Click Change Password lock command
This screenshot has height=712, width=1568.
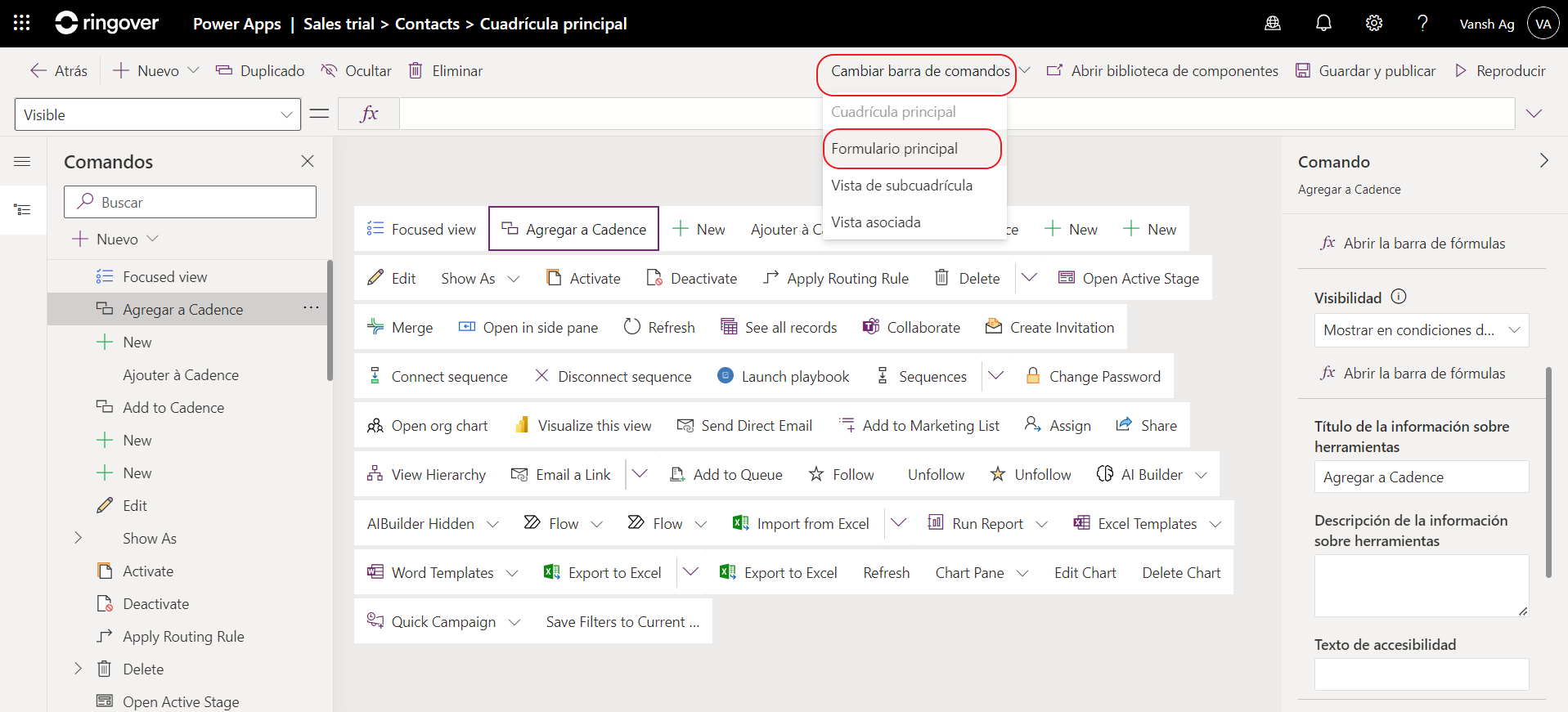tap(1093, 376)
